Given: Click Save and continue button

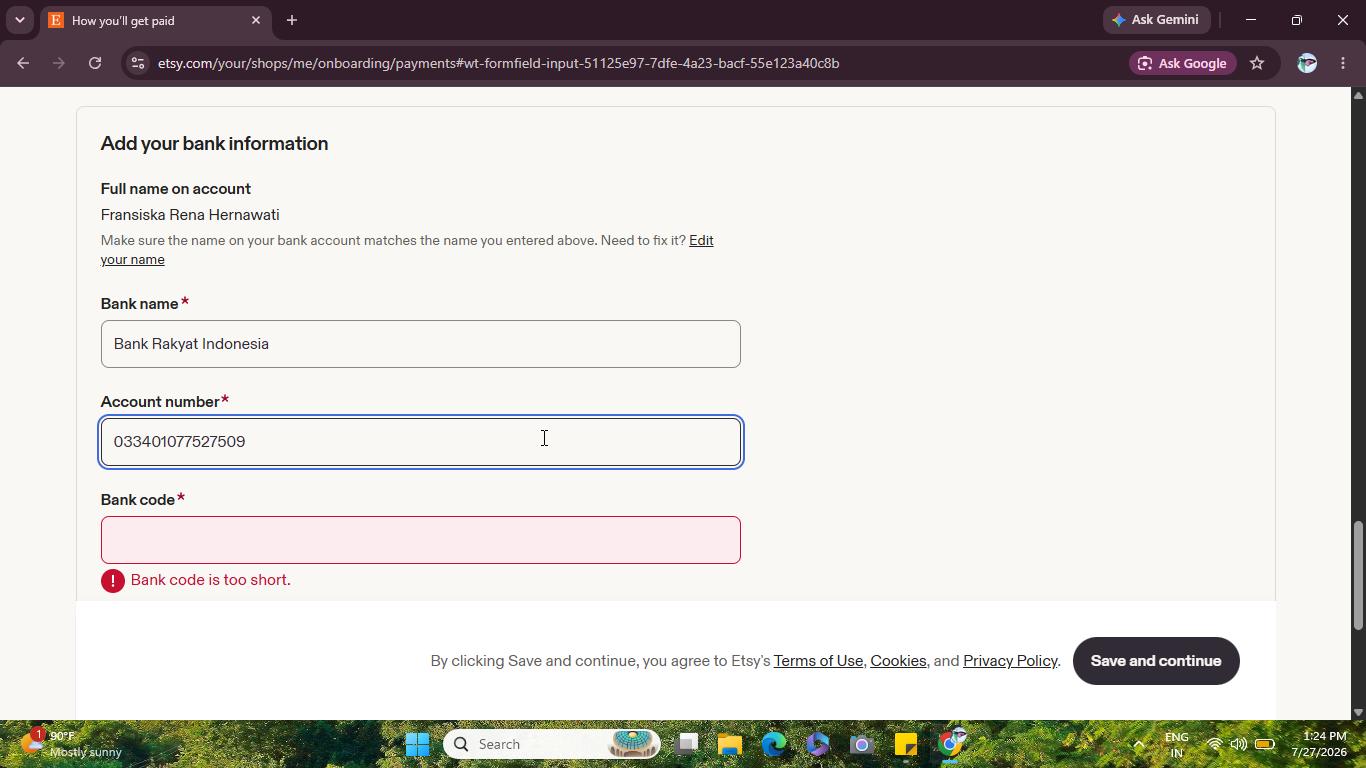Looking at the screenshot, I should coord(1156,661).
